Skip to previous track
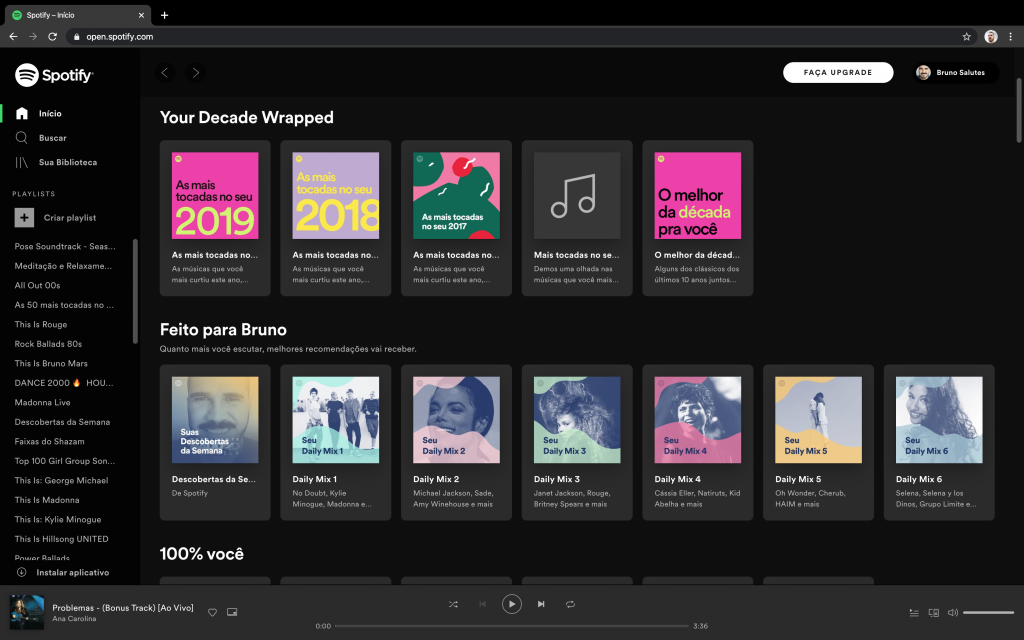1024x640 pixels. pyautogui.click(x=483, y=604)
